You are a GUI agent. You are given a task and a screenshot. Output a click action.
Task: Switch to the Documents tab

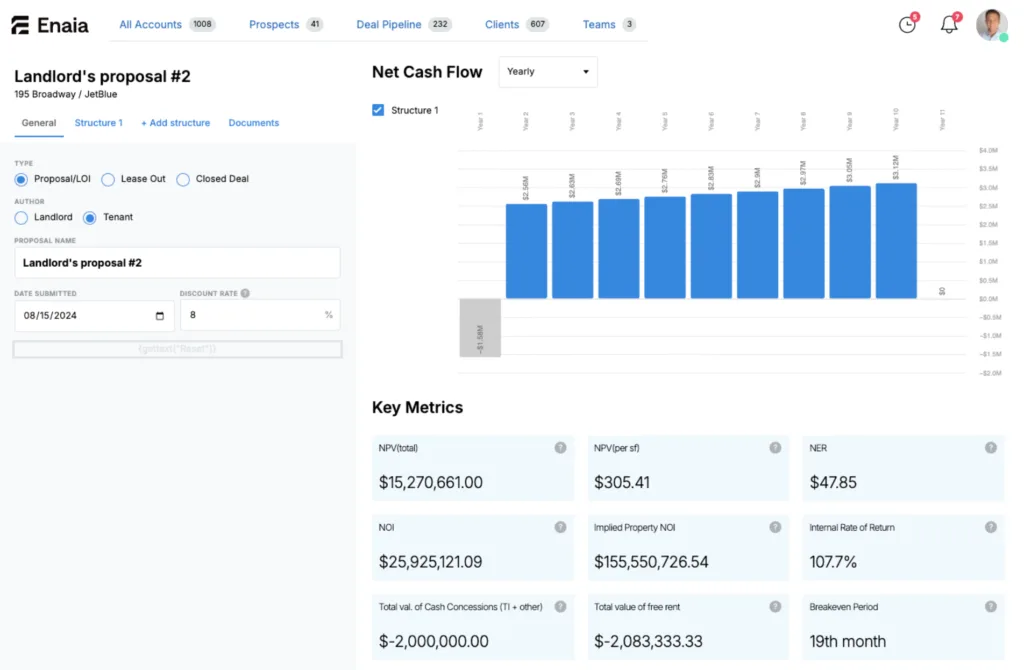253,122
